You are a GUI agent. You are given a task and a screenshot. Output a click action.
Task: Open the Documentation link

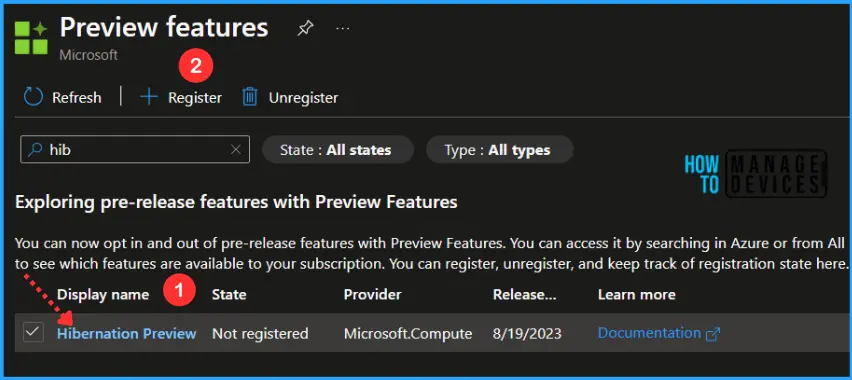click(x=649, y=333)
